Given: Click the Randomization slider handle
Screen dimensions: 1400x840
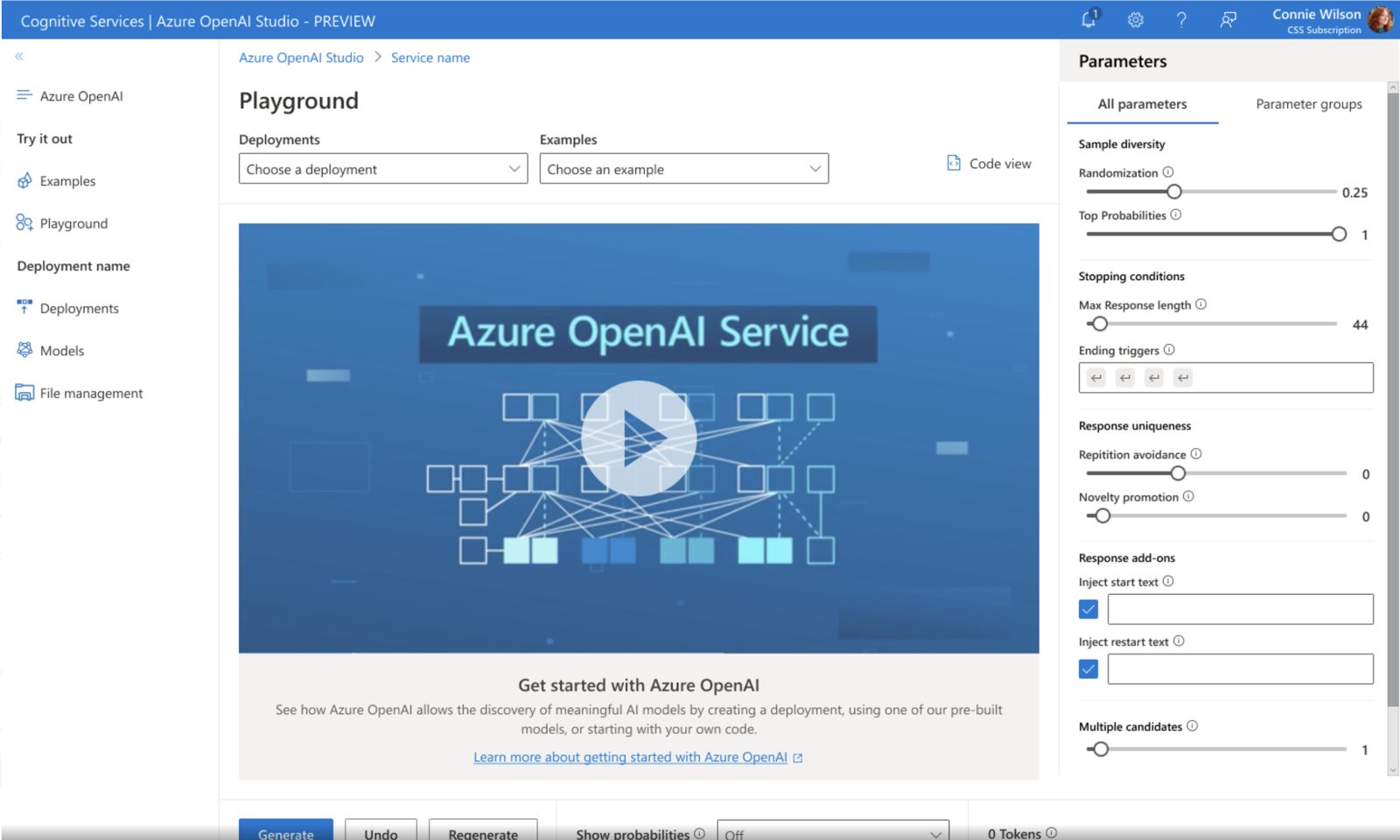Looking at the screenshot, I should pos(1174,192).
